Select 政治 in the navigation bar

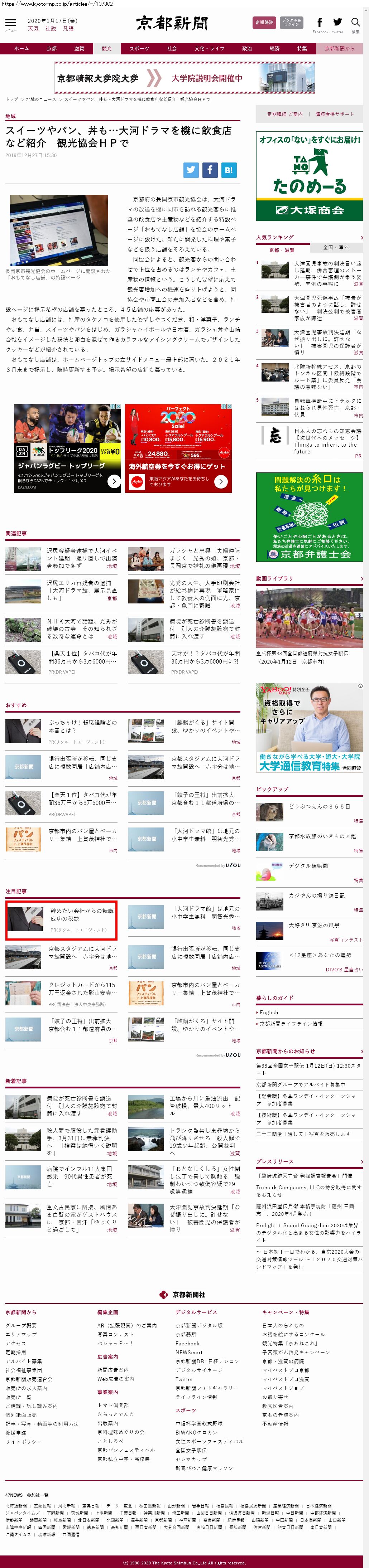pyautogui.click(x=246, y=49)
